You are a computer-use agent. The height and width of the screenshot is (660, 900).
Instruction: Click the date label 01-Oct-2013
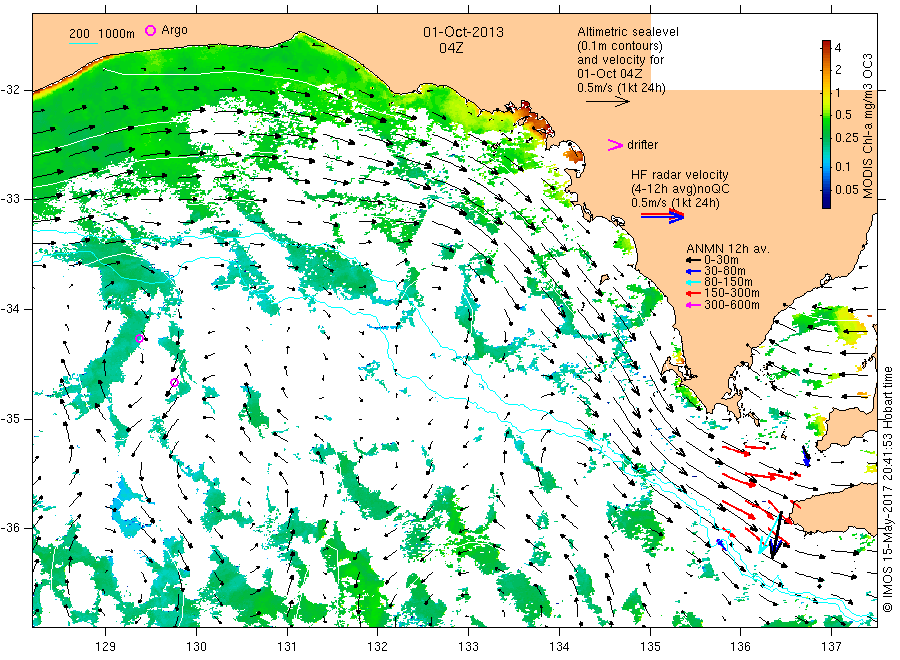463,32
